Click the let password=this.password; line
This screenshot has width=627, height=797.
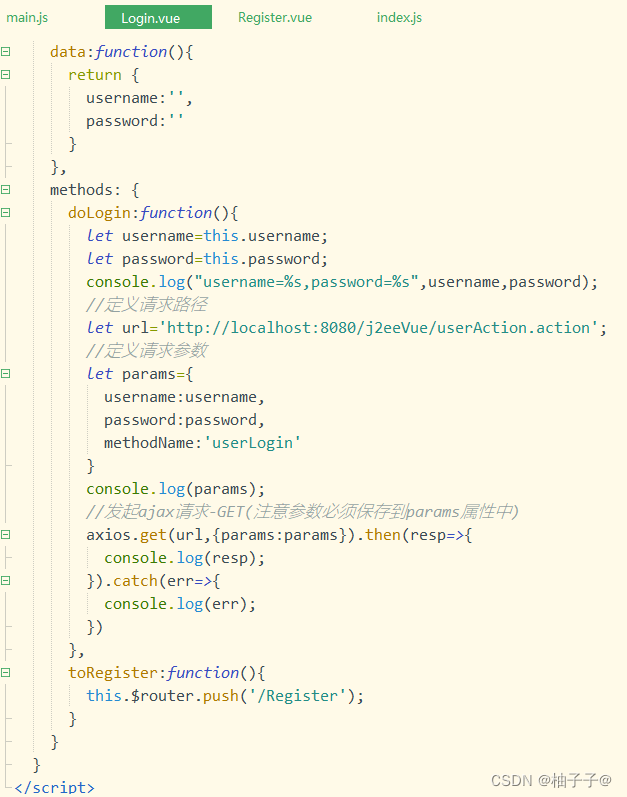point(207,259)
